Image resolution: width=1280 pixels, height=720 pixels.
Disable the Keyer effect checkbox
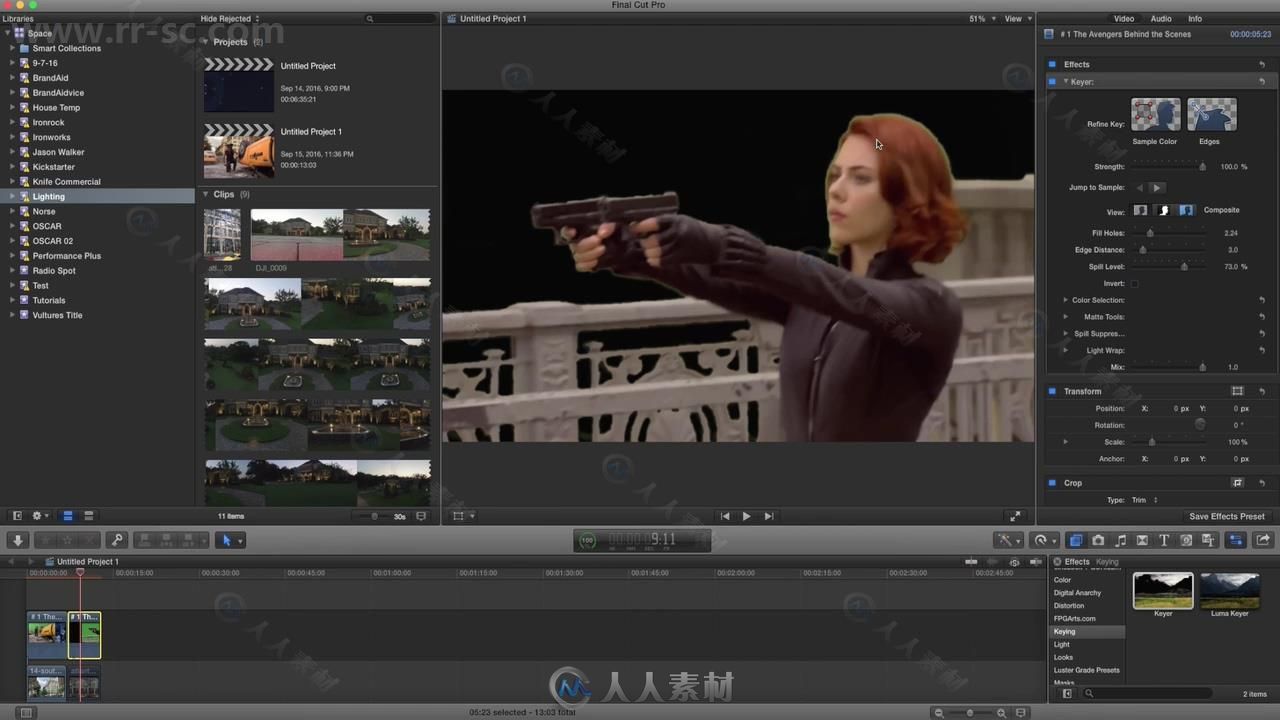[x=1052, y=81]
